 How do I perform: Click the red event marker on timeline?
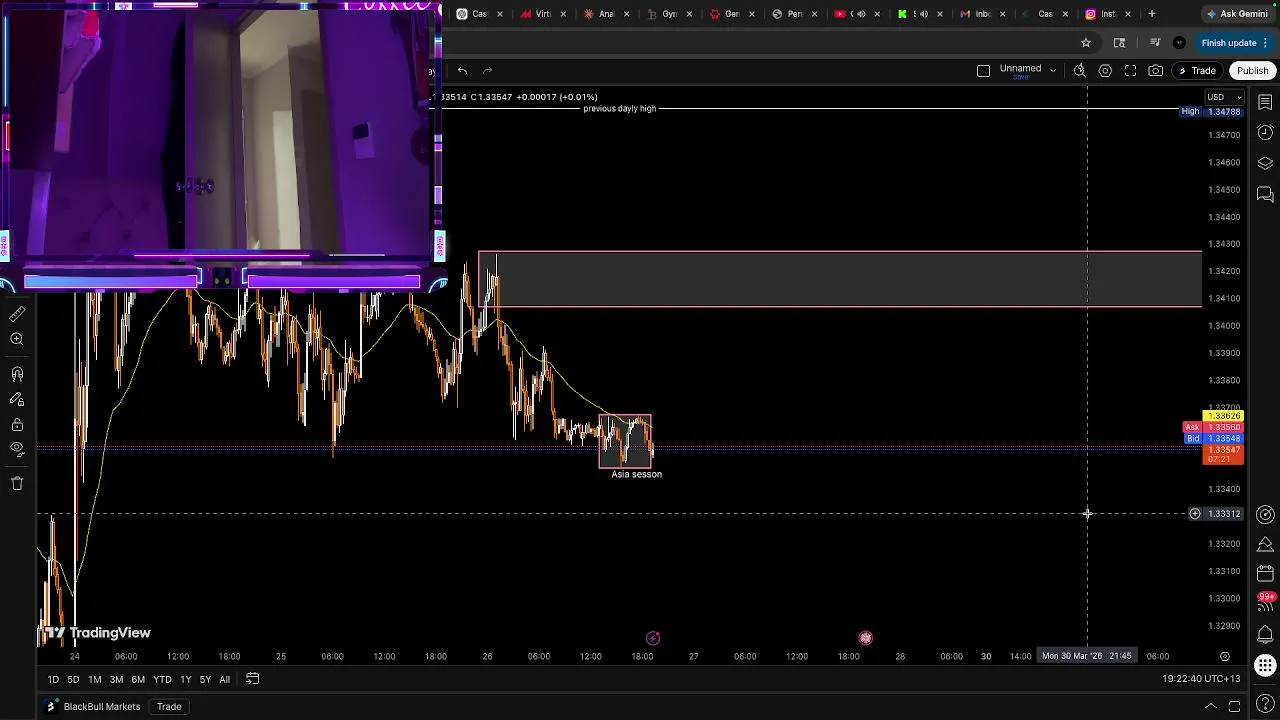(x=866, y=638)
